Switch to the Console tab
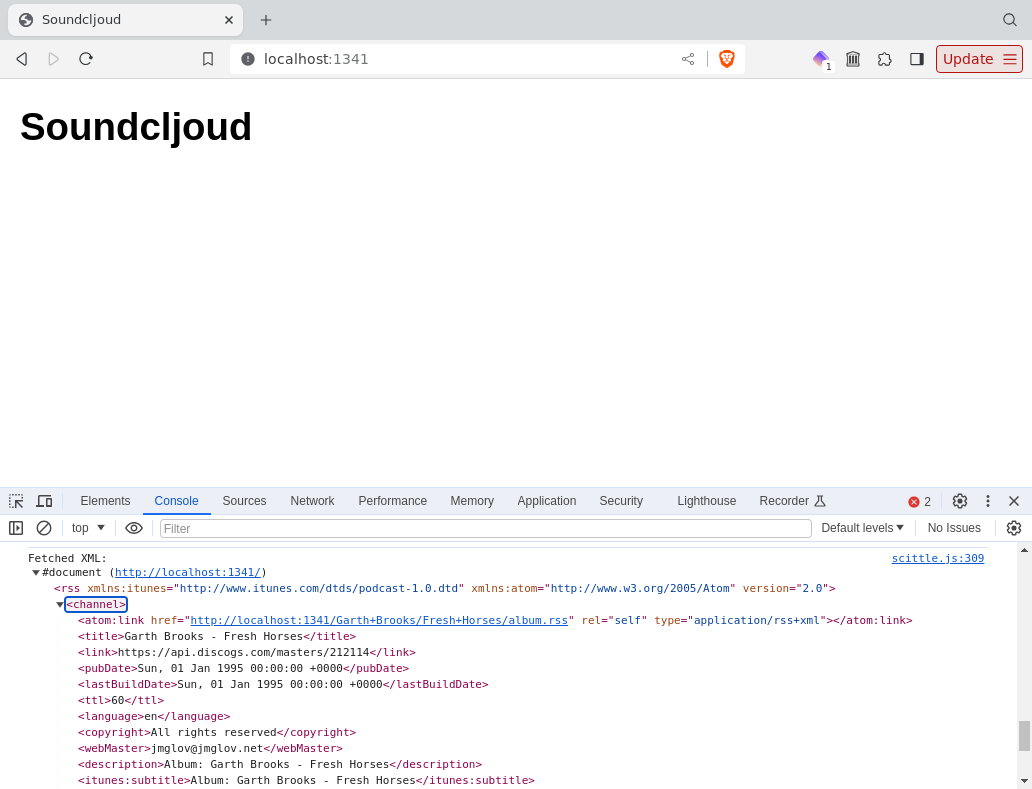 [176, 501]
